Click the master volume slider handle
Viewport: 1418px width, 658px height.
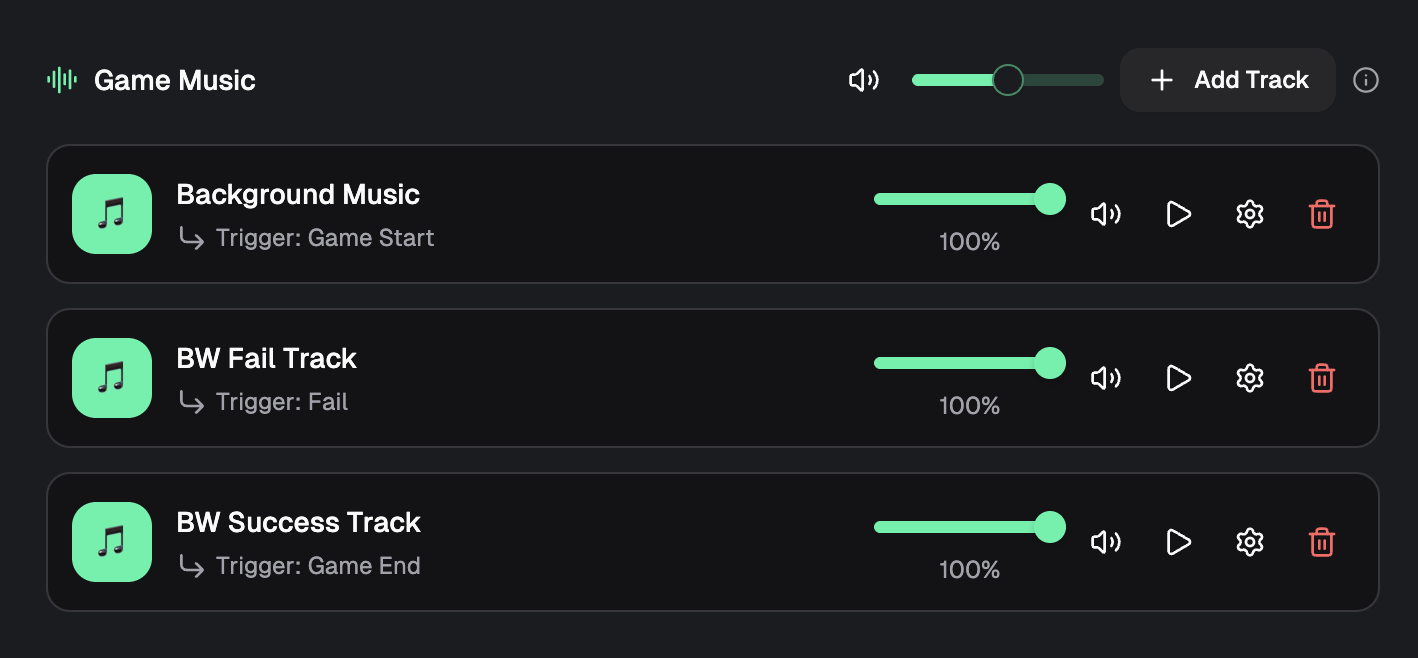[1008, 80]
